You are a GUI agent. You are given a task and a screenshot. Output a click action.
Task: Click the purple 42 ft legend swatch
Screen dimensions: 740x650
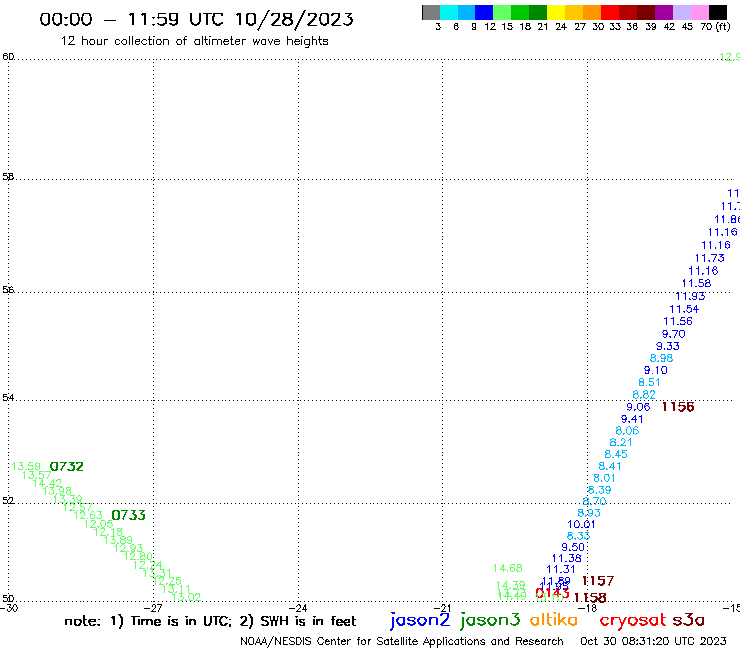664,12
